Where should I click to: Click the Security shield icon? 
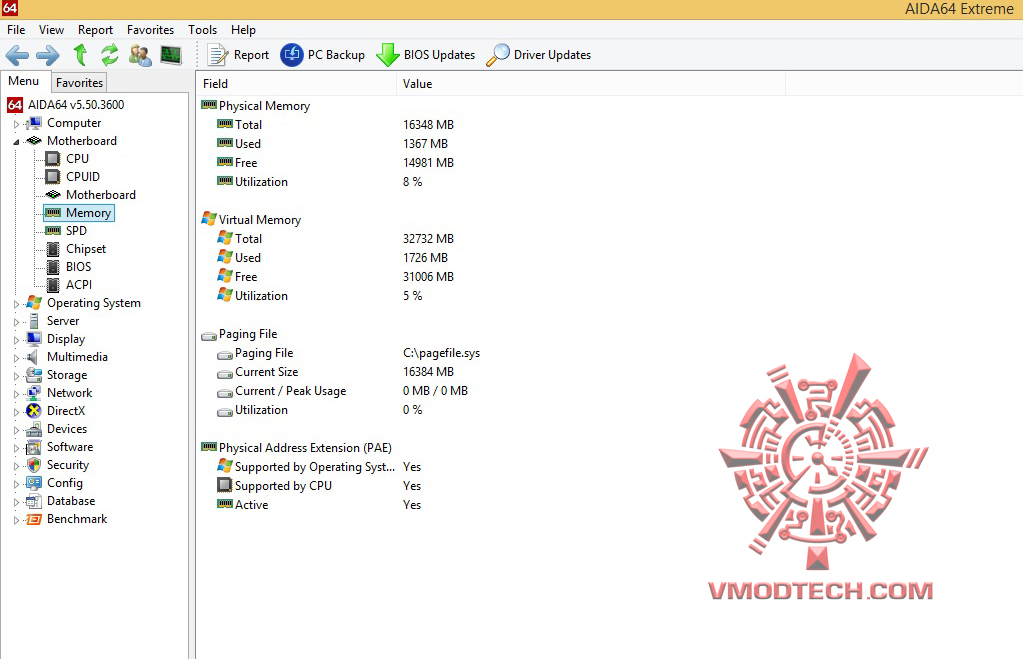pyautogui.click(x=34, y=465)
